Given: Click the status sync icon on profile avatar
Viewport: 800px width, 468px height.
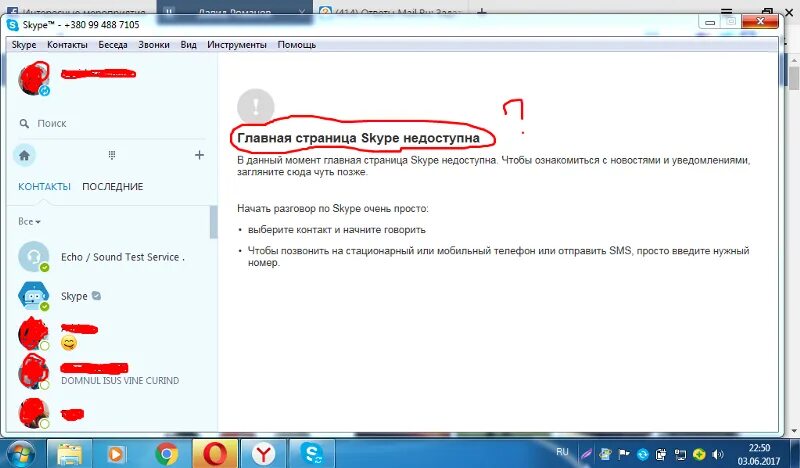Looking at the screenshot, I should click(45, 90).
